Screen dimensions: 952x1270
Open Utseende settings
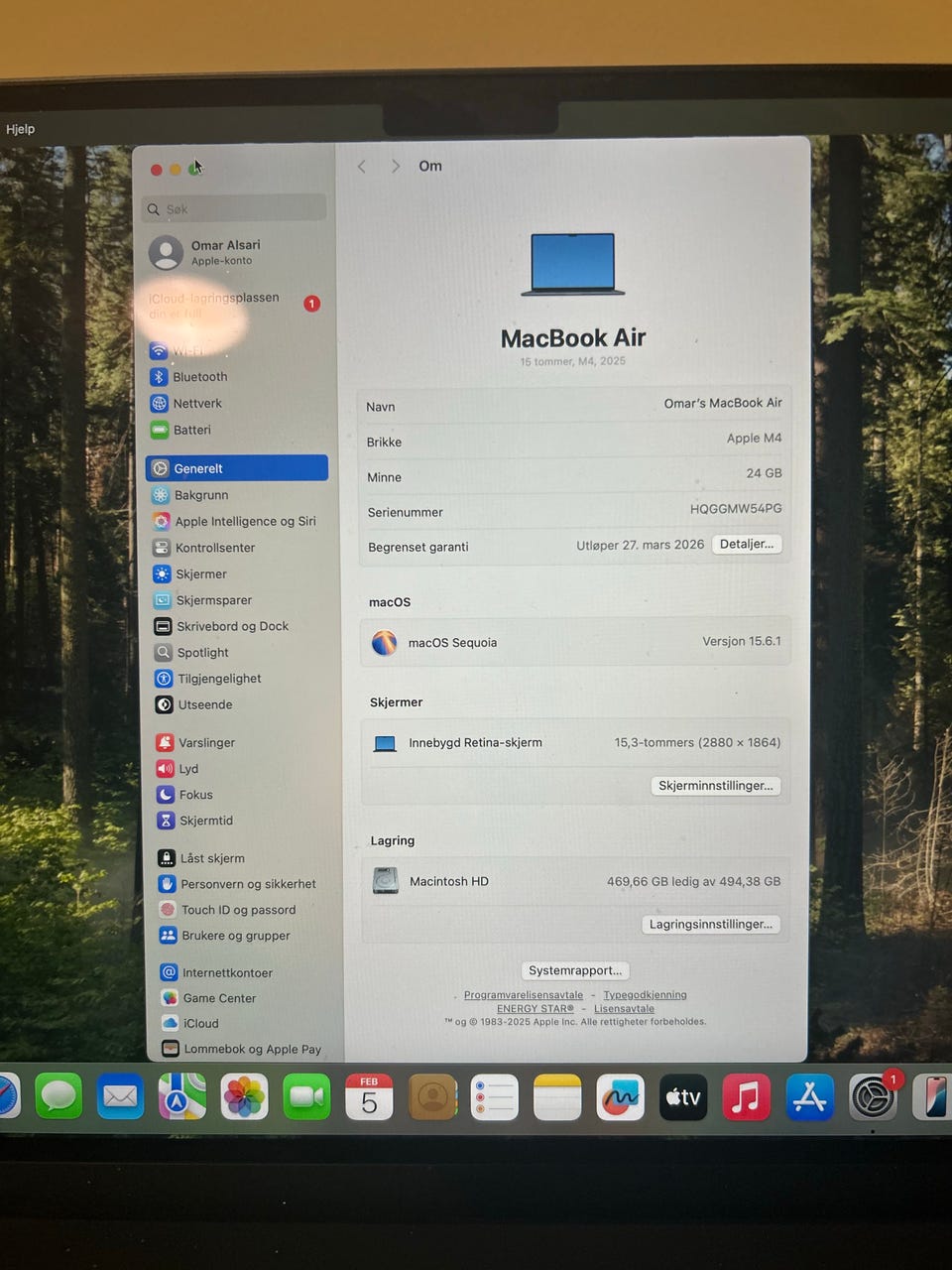click(x=194, y=704)
